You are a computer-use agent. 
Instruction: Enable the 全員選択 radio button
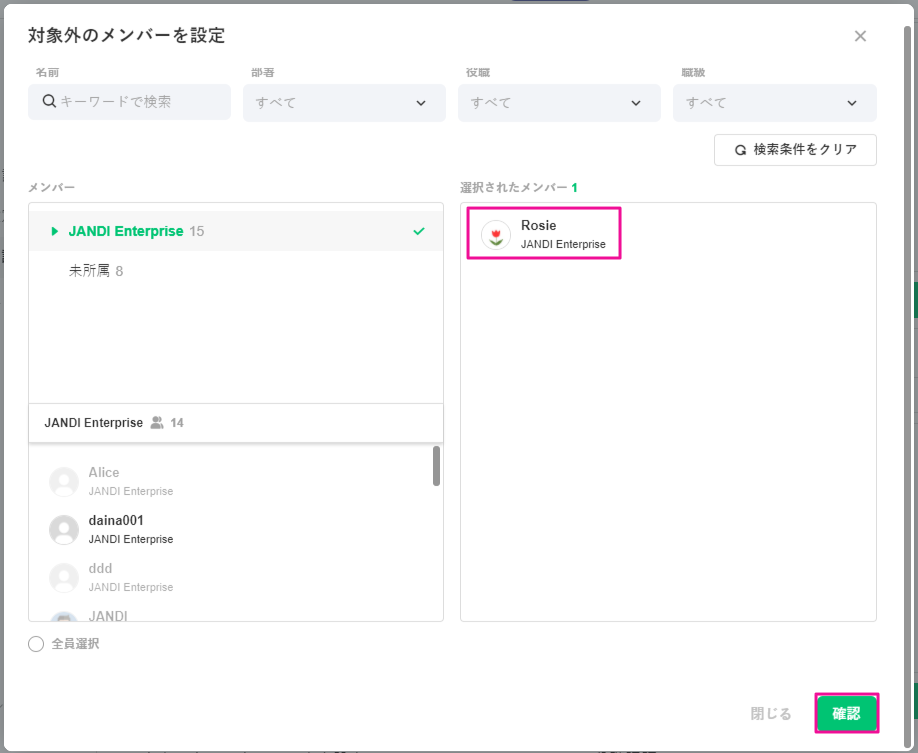[x=36, y=644]
